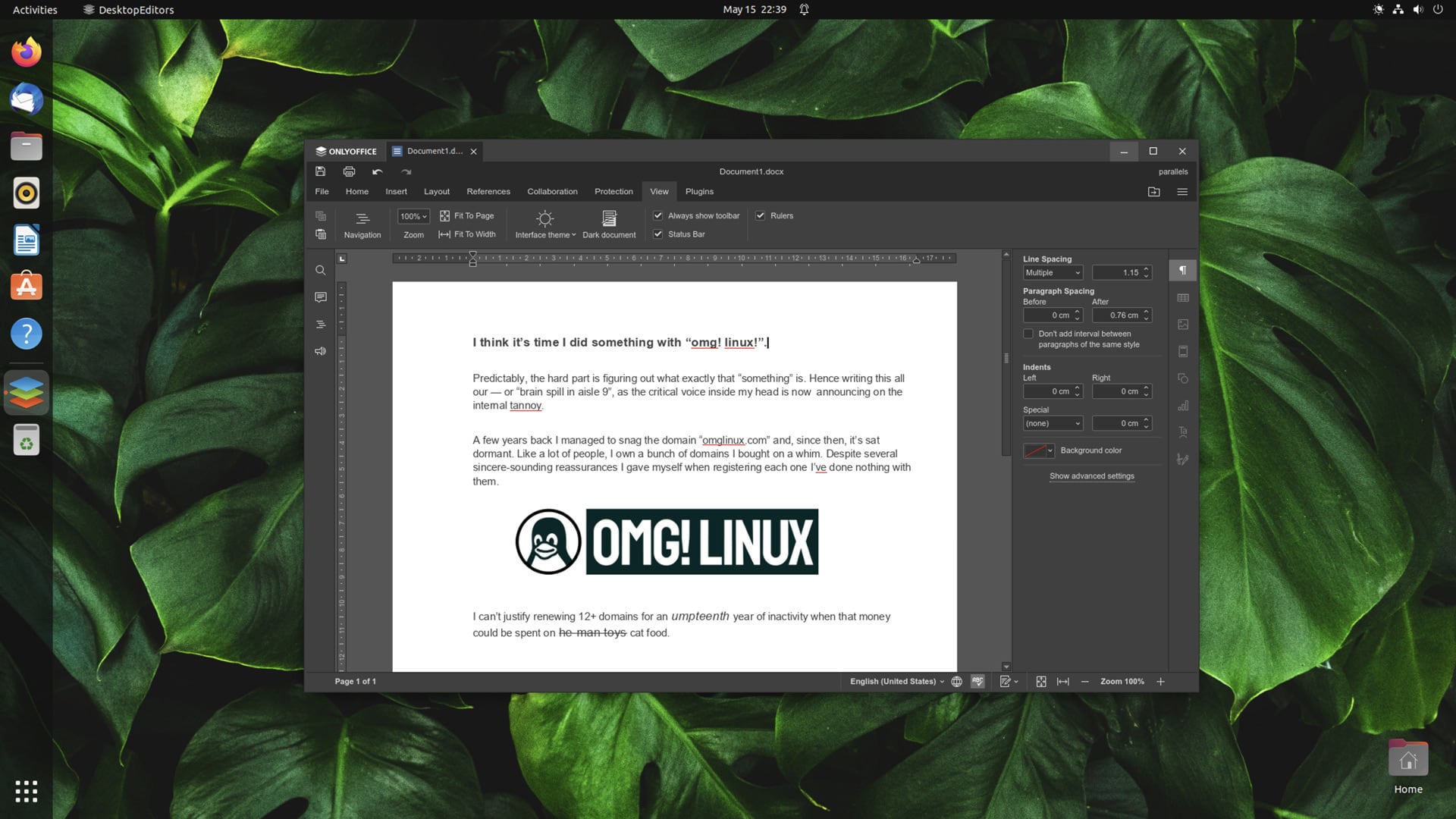
Task: Open the search icon in the left sidebar
Action: 320,270
